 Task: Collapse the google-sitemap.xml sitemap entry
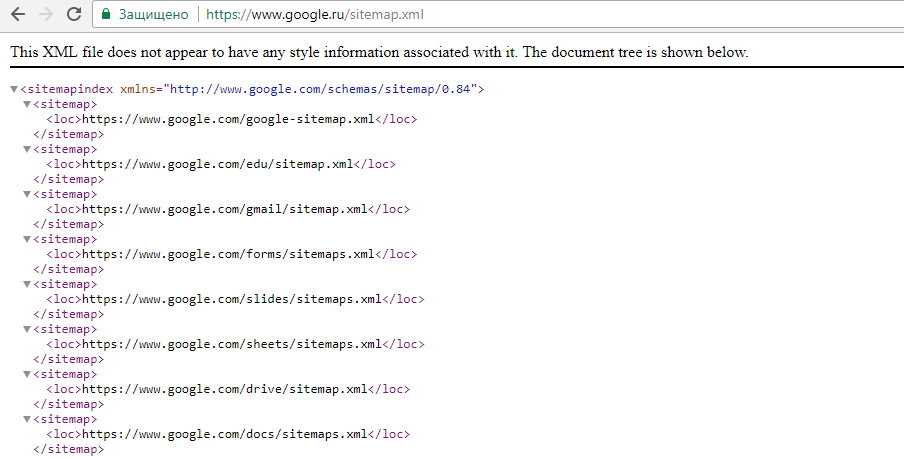pyautogui.click(x=27, y=104)
